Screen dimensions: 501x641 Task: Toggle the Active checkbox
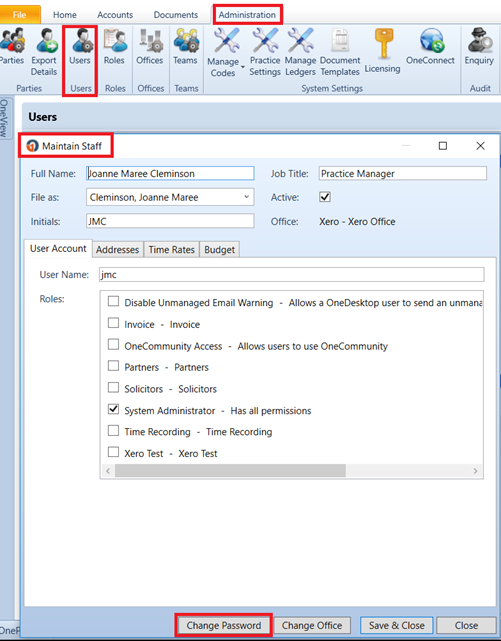tap(325, 197)
